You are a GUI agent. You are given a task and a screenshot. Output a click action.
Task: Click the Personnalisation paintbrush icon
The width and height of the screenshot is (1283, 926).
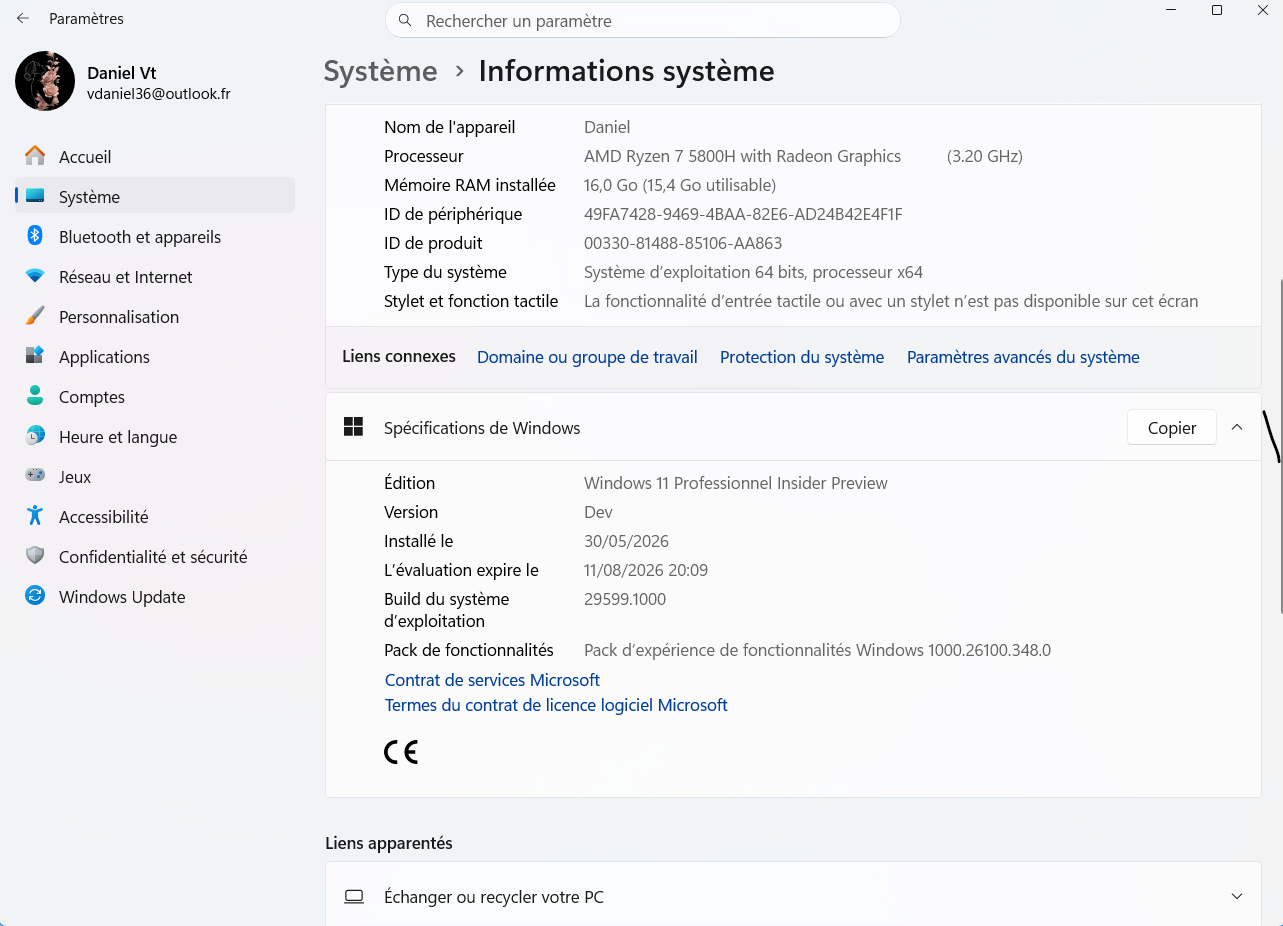(x=35, y=316)
